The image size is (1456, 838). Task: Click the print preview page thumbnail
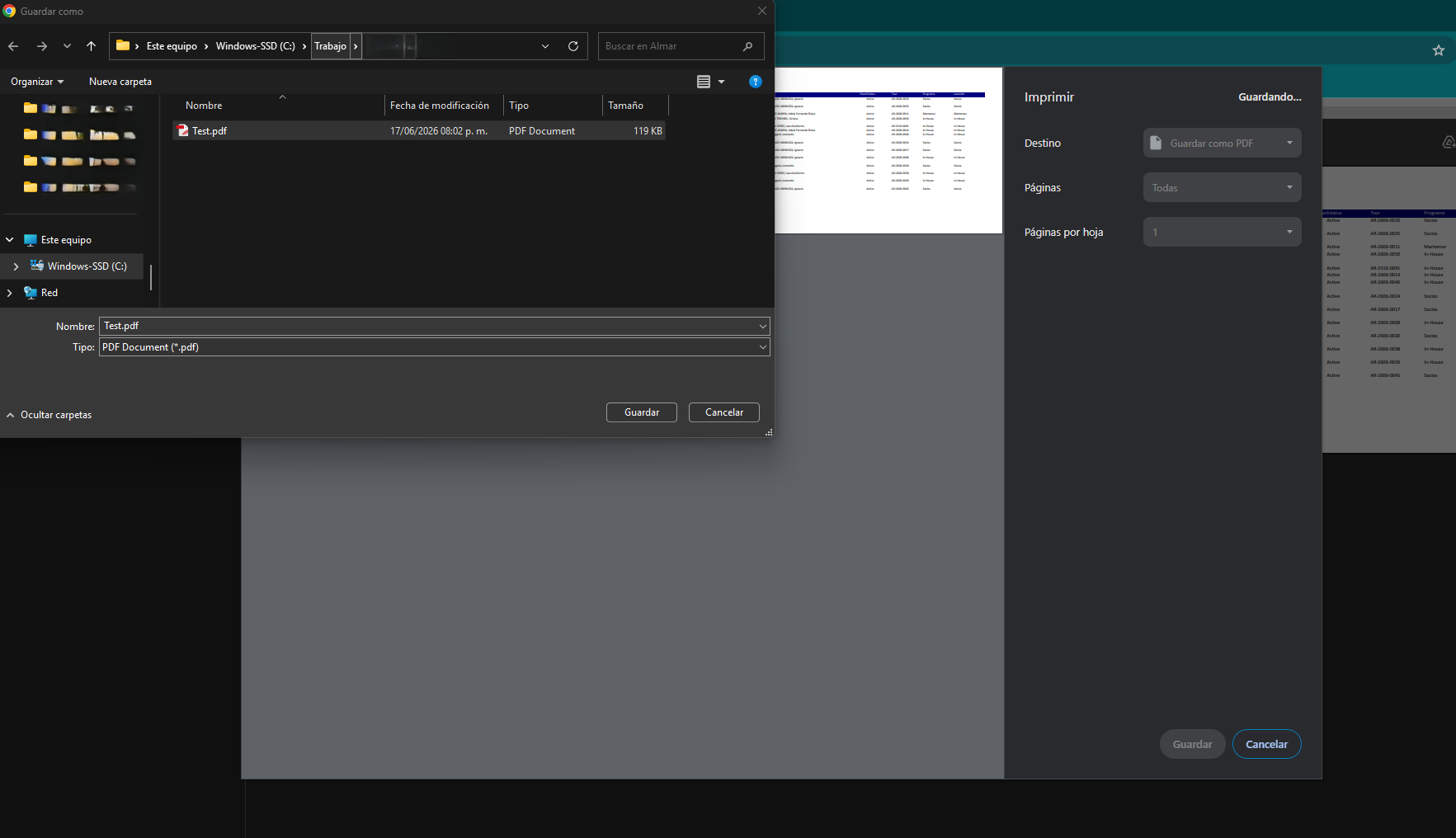(888, 151)
